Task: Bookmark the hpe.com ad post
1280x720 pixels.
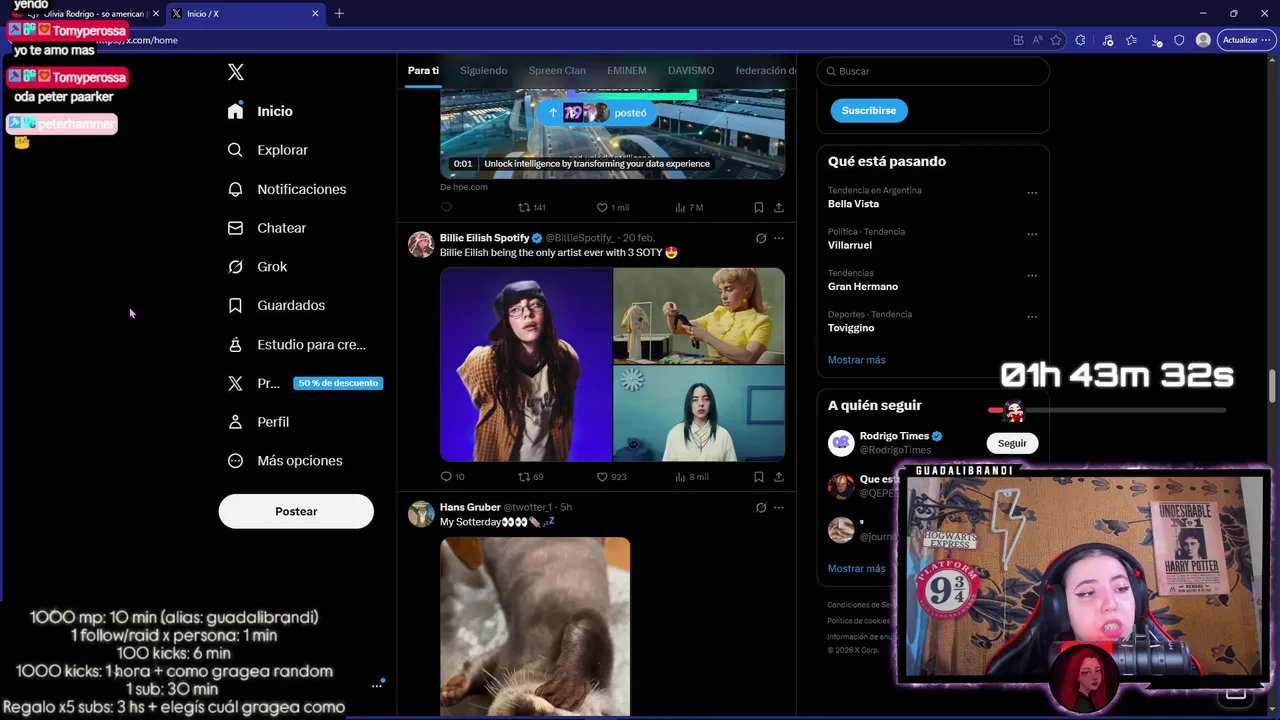Action: pos(759,208)
